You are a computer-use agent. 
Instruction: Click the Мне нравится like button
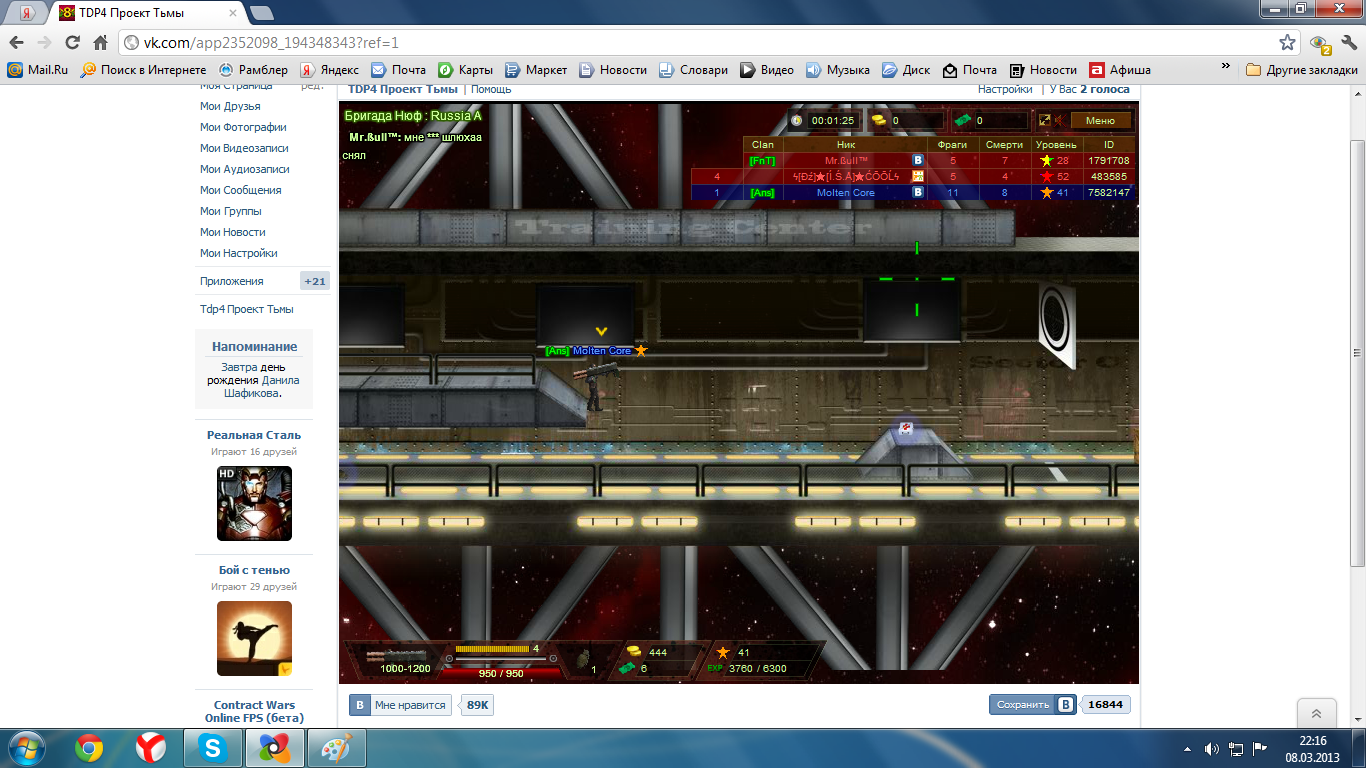400,705
